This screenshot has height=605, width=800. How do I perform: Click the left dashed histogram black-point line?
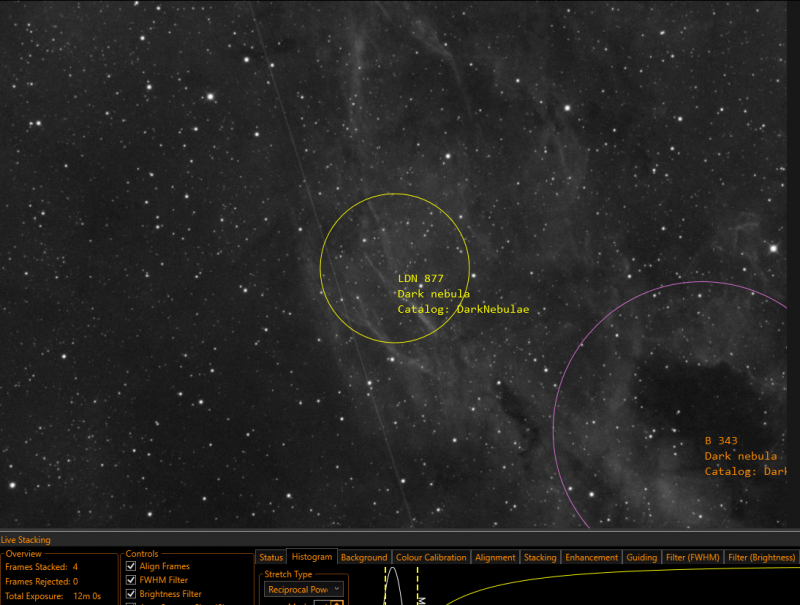[385, 586]
